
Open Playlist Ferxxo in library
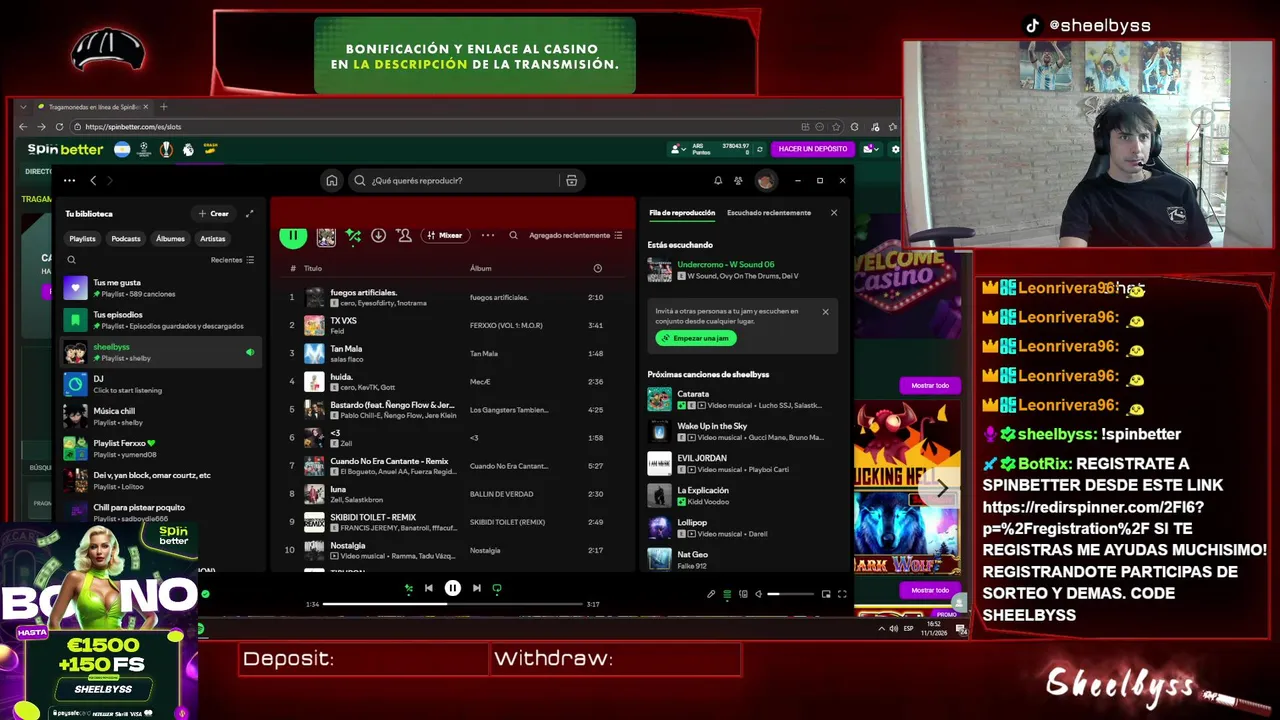pos(160,448)
